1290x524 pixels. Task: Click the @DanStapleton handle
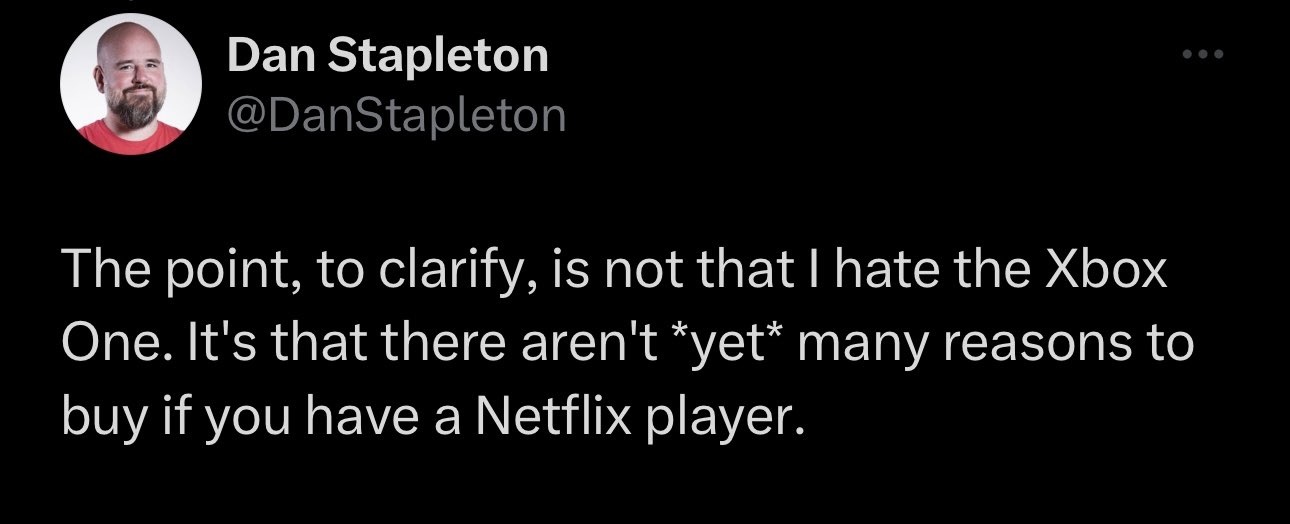(x=396, y=117)
